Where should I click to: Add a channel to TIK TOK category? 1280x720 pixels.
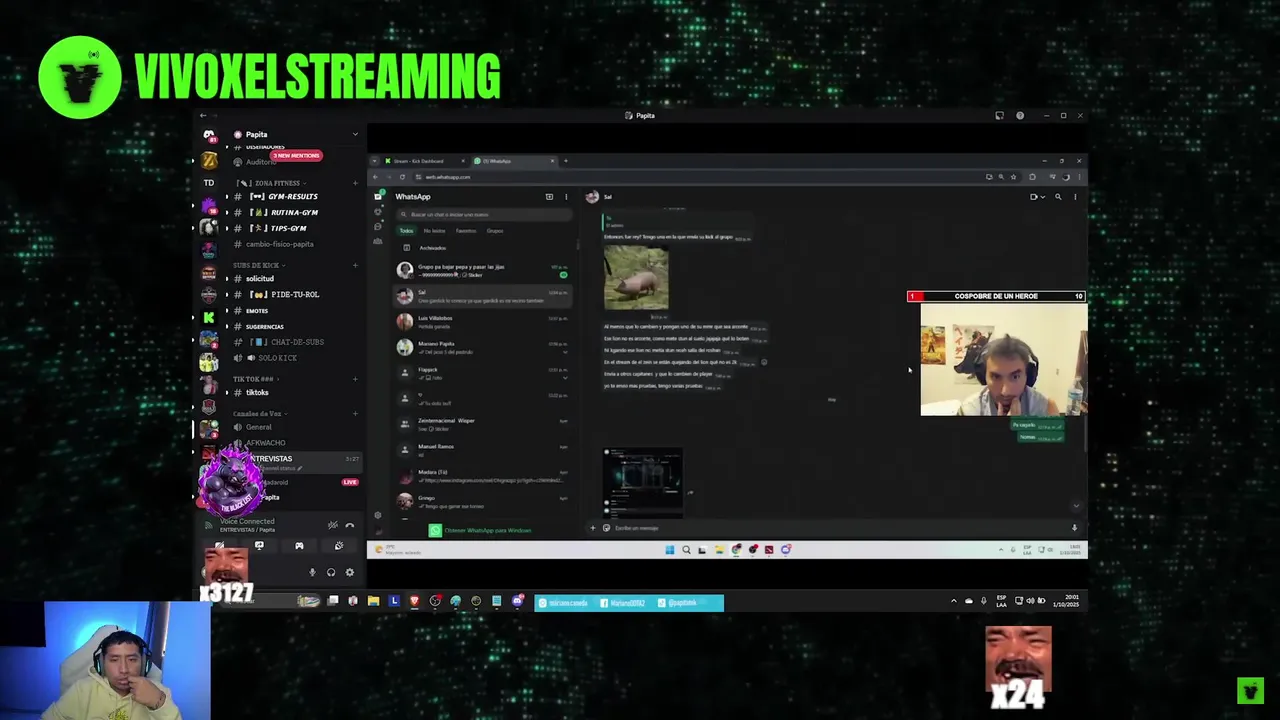pyautogui.click(x=355, y=379)
